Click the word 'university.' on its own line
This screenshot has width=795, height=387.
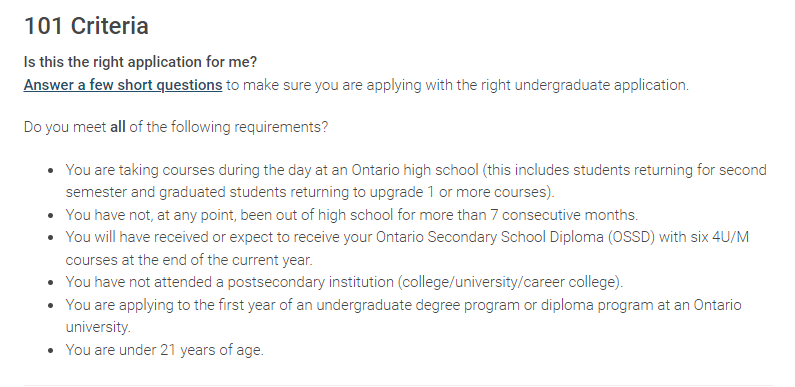point(98,327)
